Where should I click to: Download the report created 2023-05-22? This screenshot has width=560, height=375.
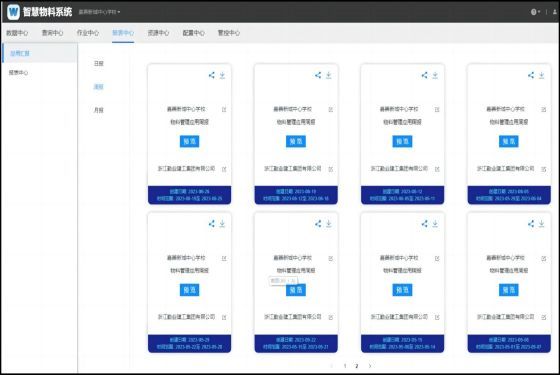click(x=329, y=224)
